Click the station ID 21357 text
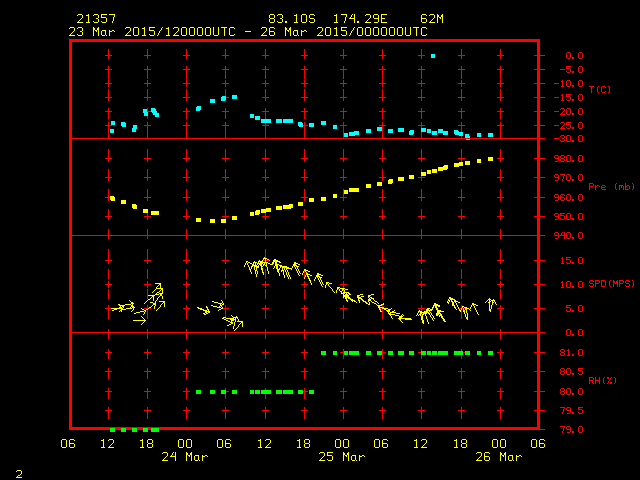The image size is (640, 480). pos(96,19)
